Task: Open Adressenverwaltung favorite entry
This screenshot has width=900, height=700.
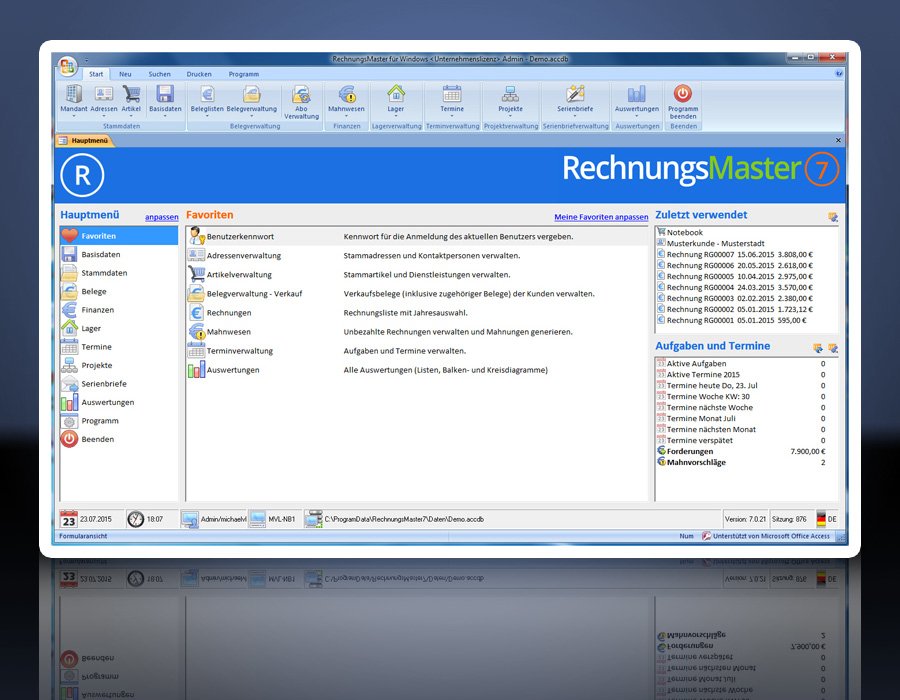Action: coord(417,255)
